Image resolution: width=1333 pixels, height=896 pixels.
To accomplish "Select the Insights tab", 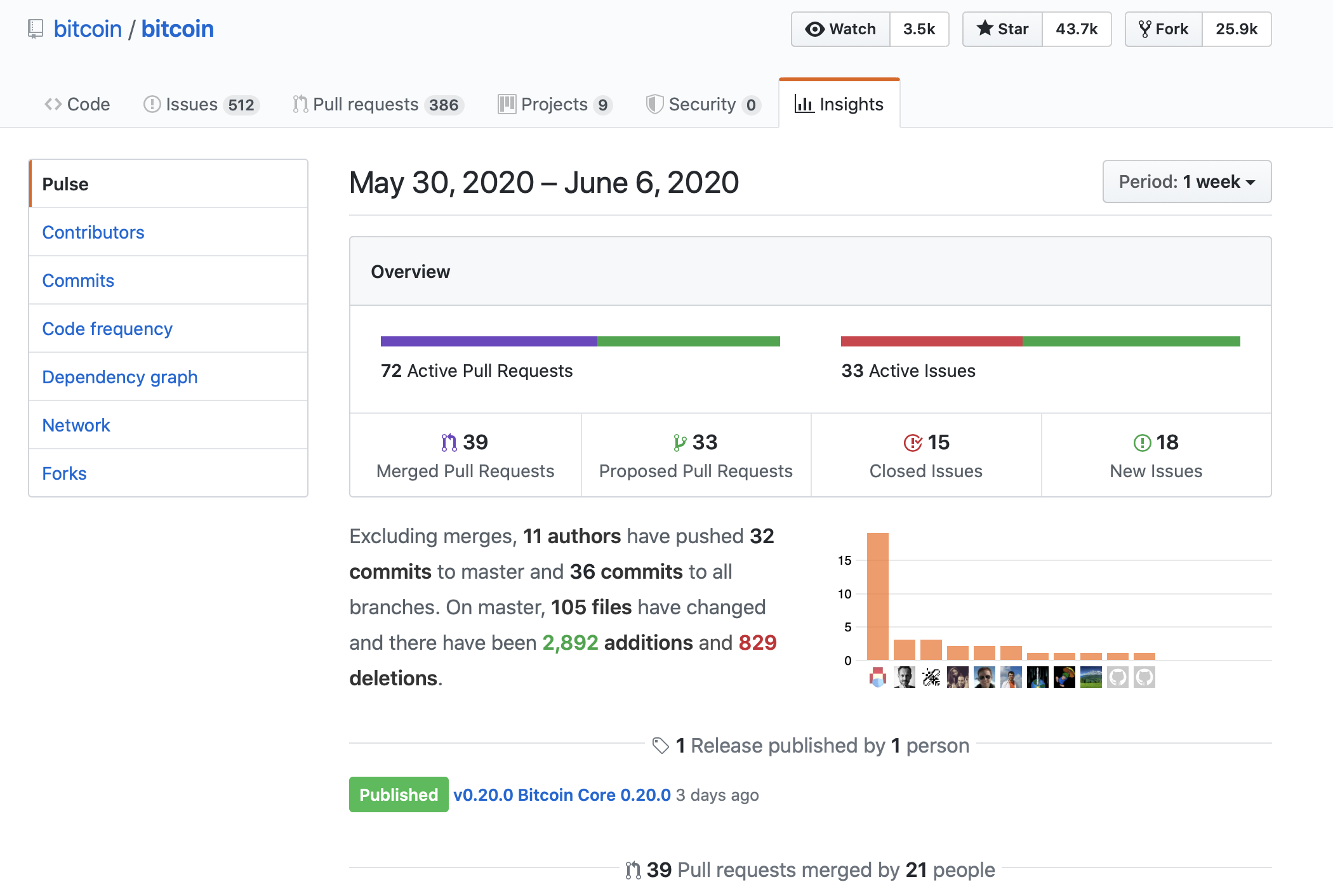I will [839, 104].
